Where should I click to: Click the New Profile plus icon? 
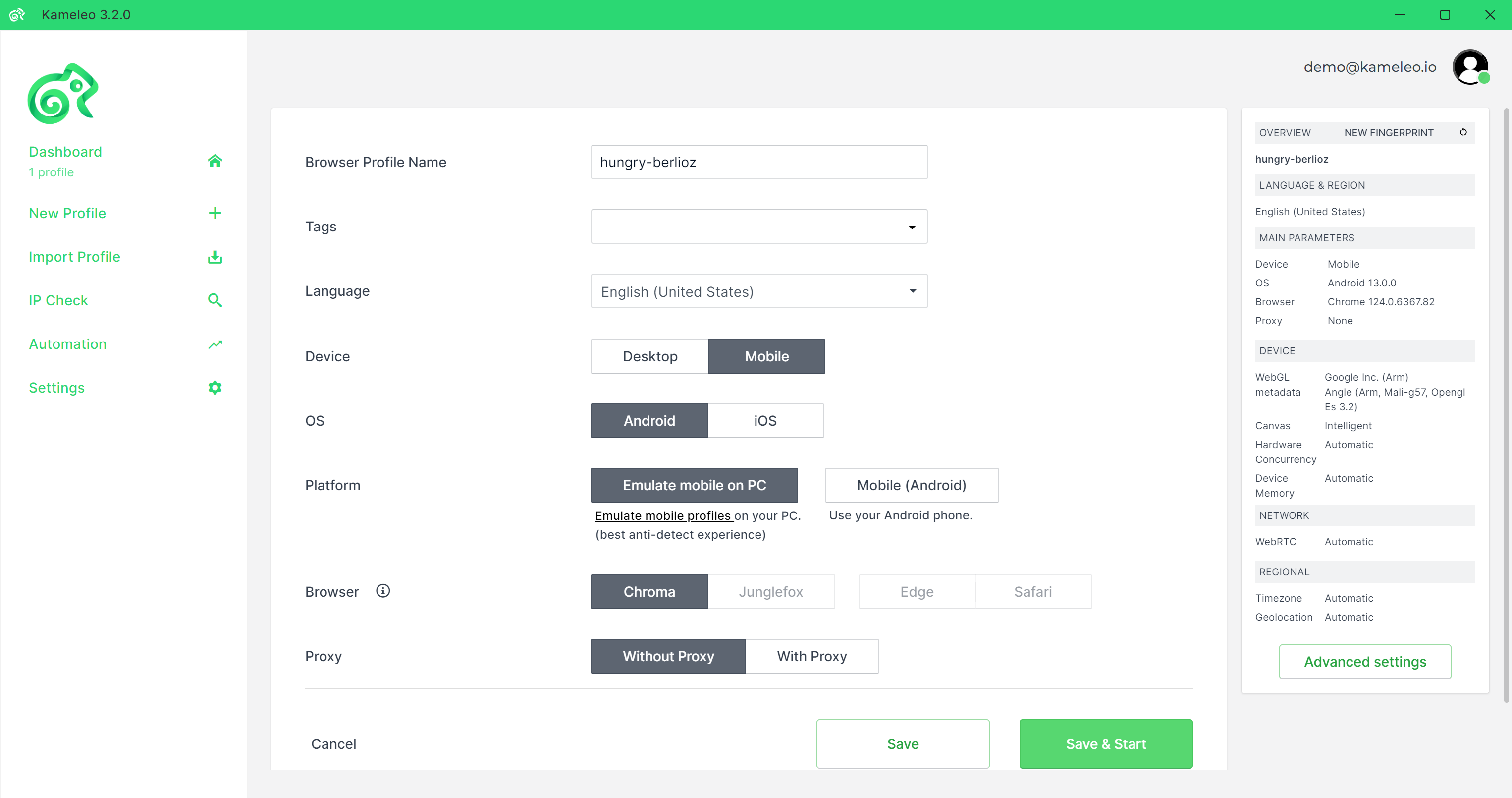(x=215, y=213)
